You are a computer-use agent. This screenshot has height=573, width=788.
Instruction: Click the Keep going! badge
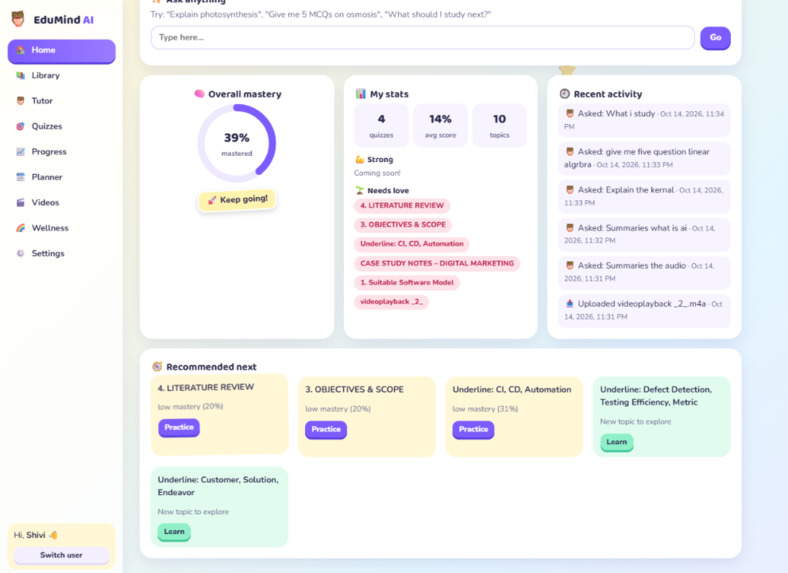point(237,200)
